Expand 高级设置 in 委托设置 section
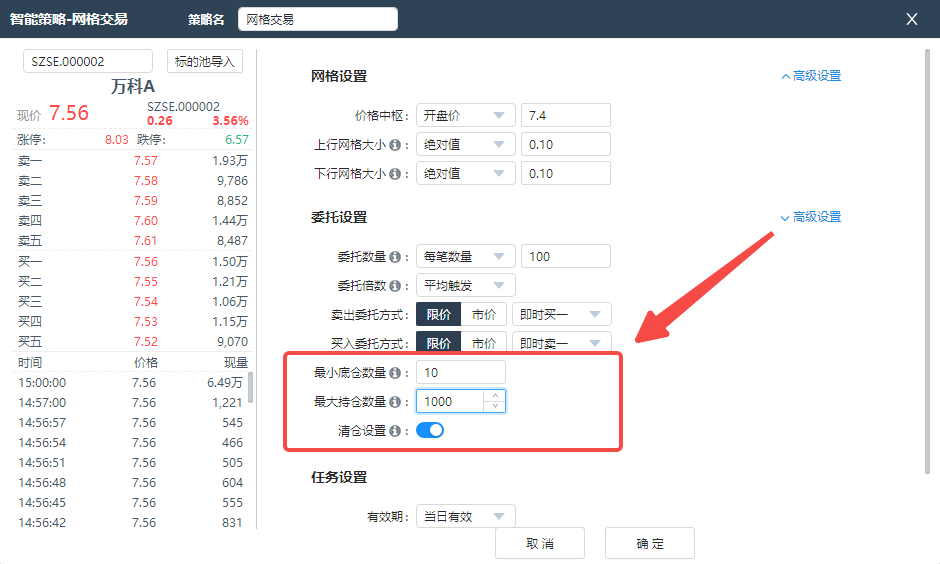The width and height of the screenshot is (940, 564). coord(811,217)
